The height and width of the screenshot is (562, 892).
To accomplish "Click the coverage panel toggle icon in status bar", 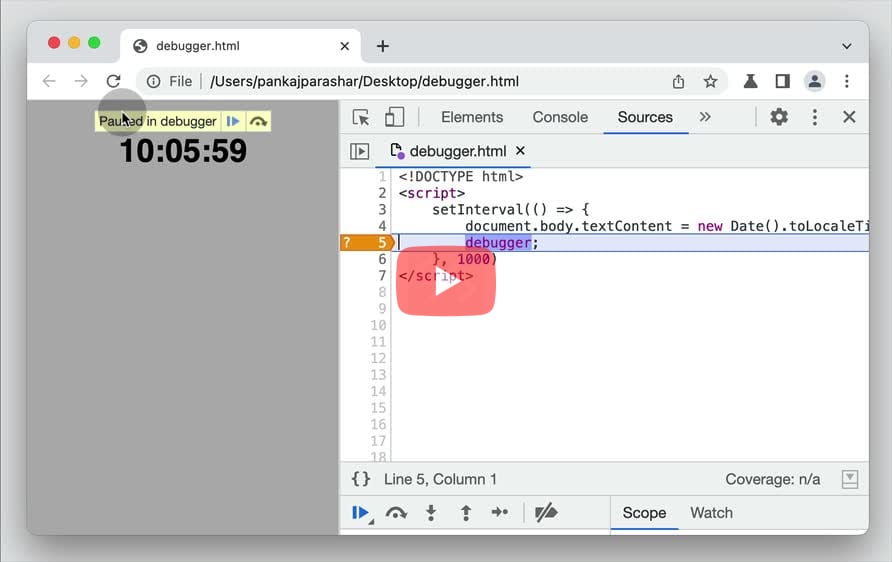I will tap(849, 479).
